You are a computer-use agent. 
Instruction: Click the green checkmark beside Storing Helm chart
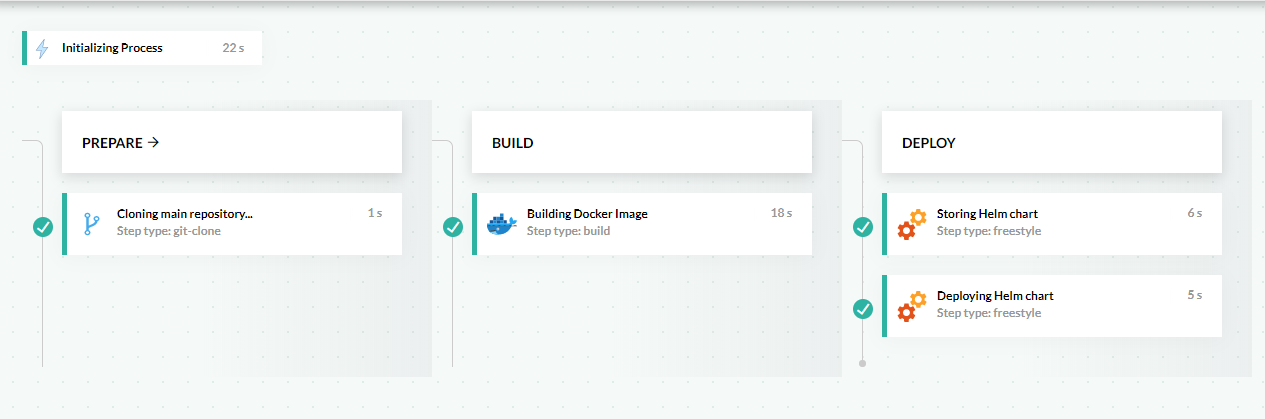coord(863,227)
